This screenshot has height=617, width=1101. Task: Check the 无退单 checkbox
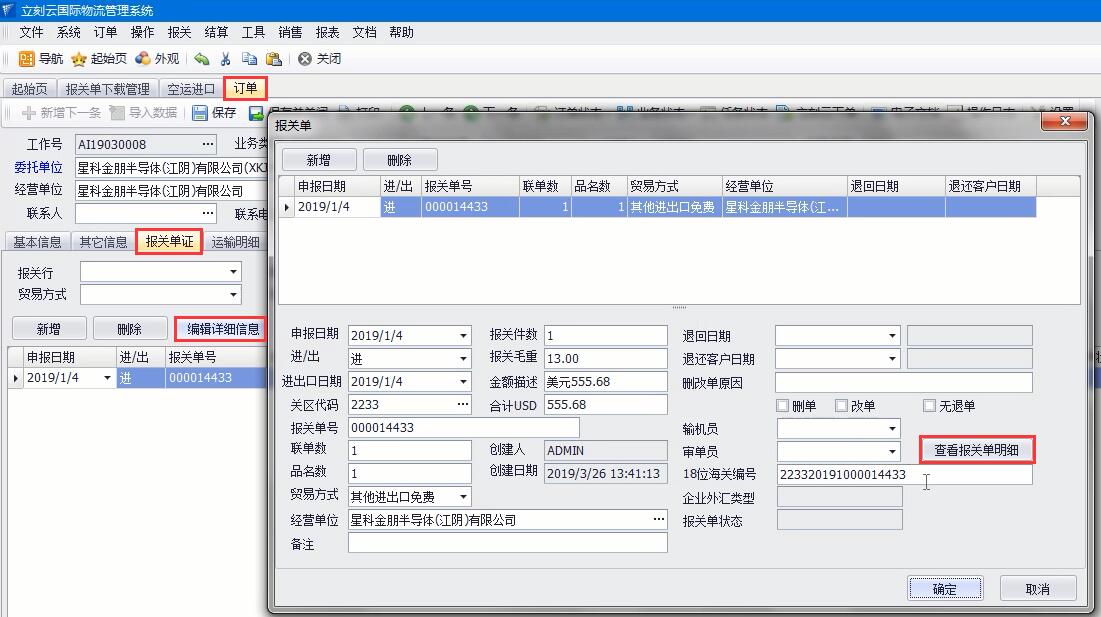click(930, 406)
